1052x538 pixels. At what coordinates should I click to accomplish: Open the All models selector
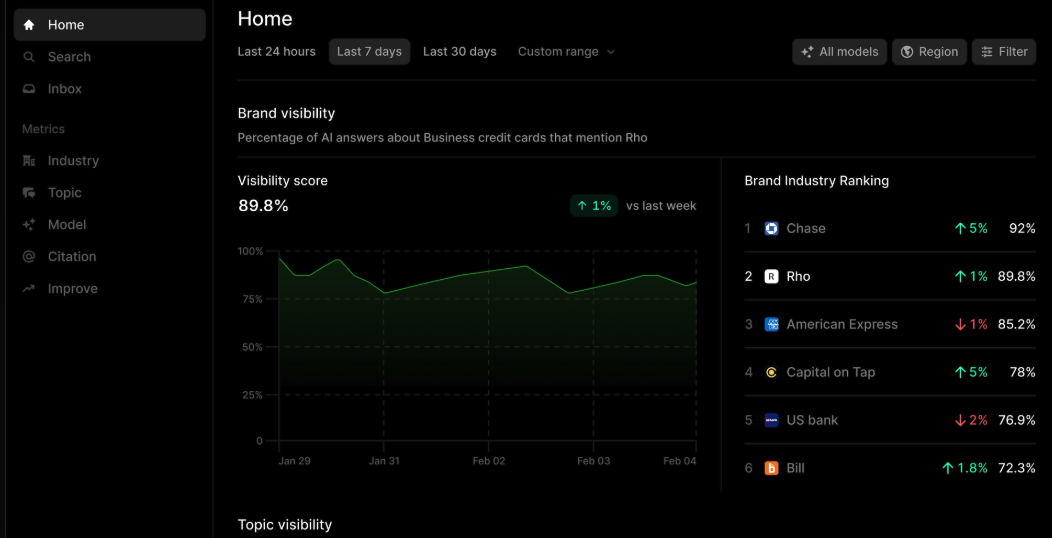pyautogui.click(x=839, y=52)
